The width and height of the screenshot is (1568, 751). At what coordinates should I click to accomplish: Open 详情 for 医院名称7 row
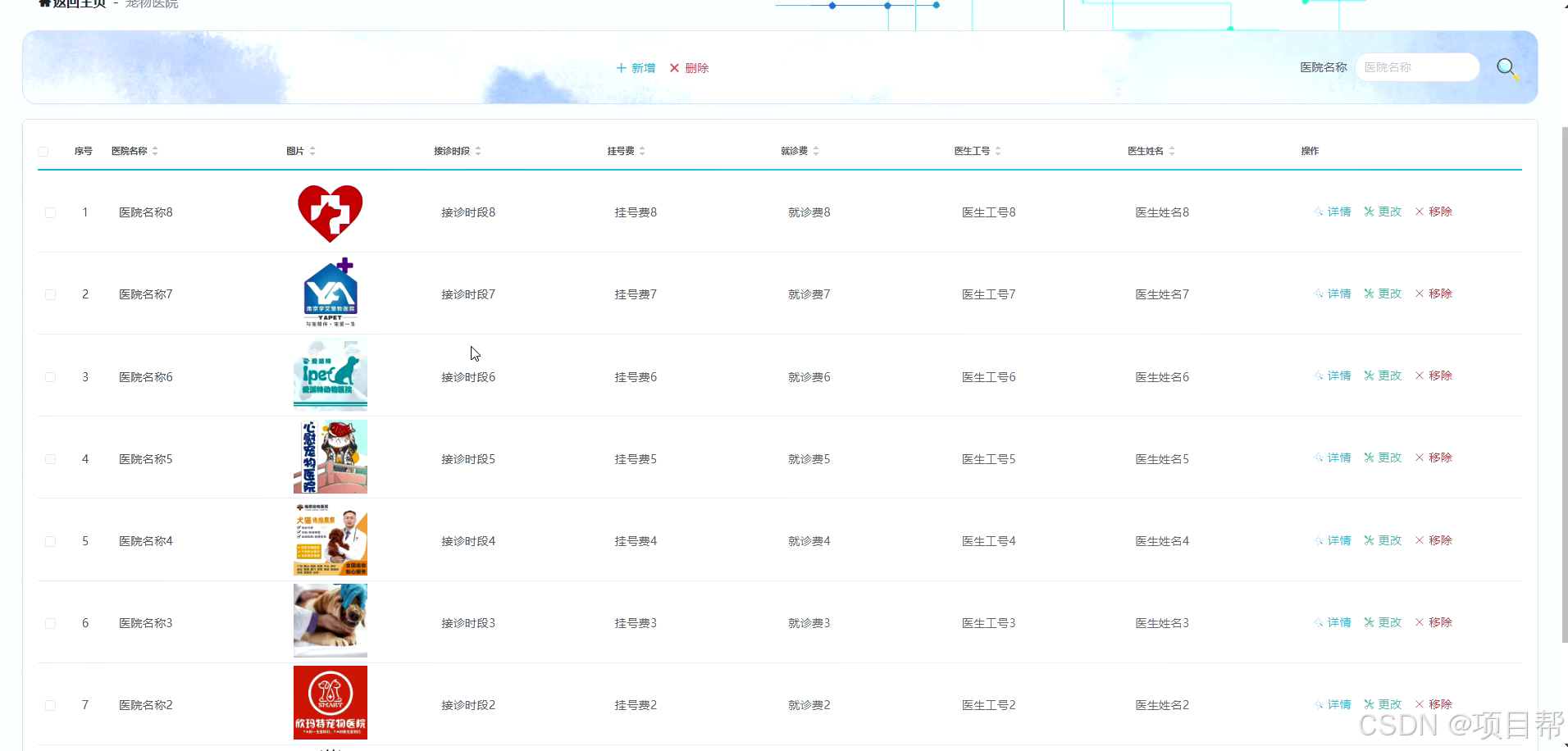pyautogui.click(x=1333, y=294)
